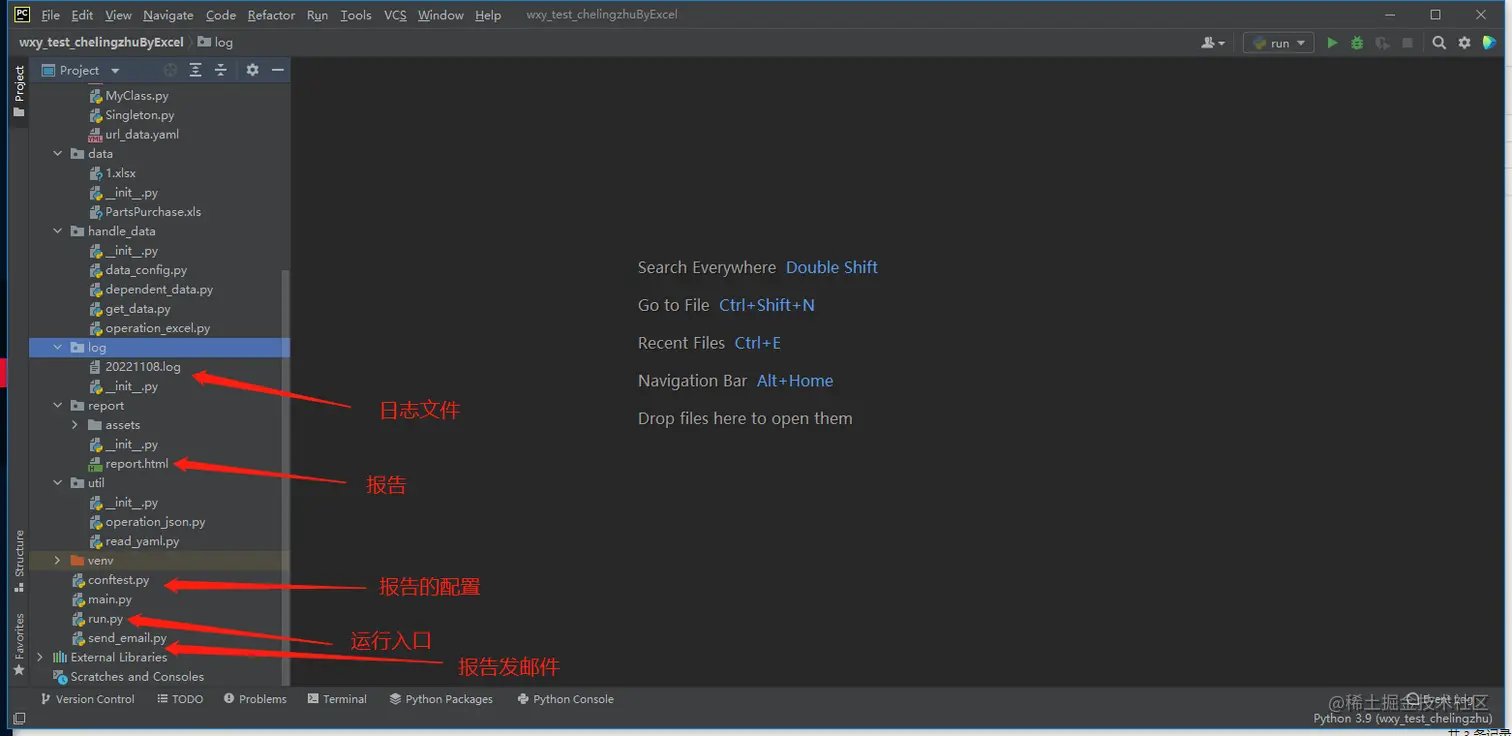Open the View menu
Image resolution: width=1512 pixels, height=736 pixels.
(118, 15)
